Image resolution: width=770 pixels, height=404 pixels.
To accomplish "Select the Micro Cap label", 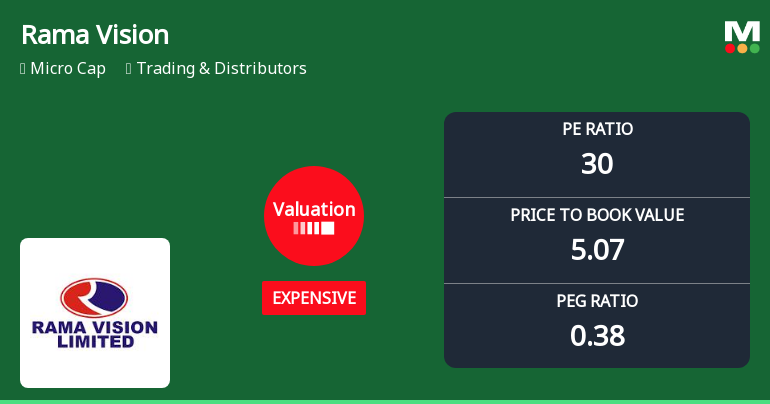I will click(x=68, y=69).
